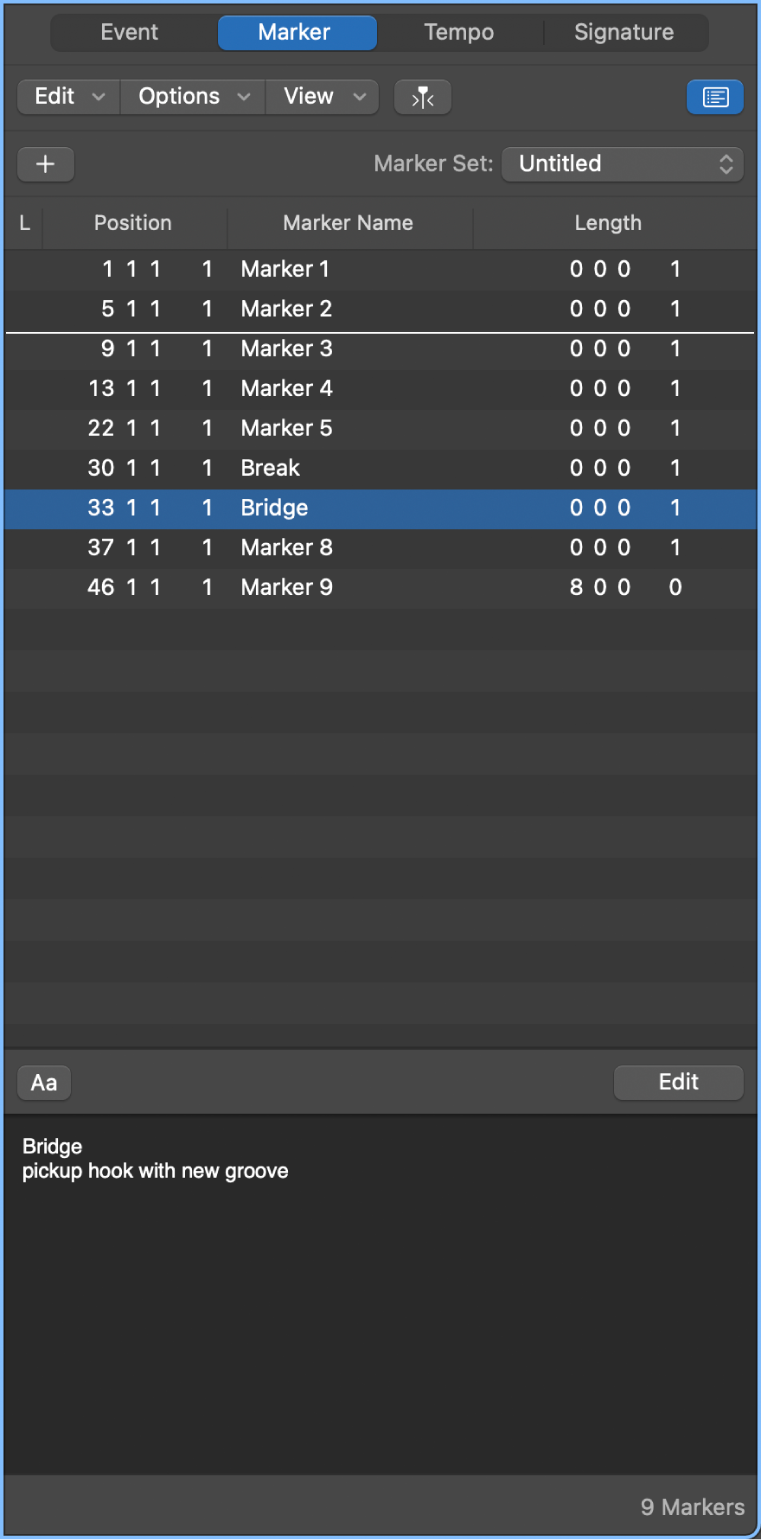Click the Position column header
This screenshot has height=1540, width=761.
pos(132,223)
